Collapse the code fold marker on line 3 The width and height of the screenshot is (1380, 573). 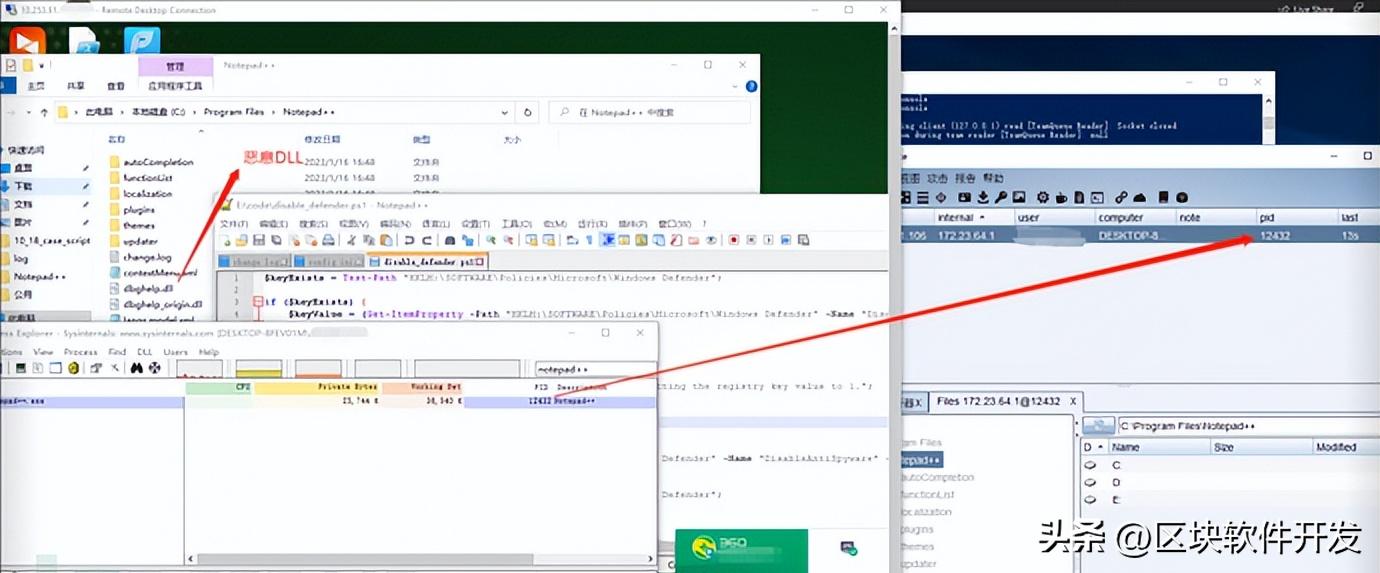pyautogui.click(x=257, y=301)
